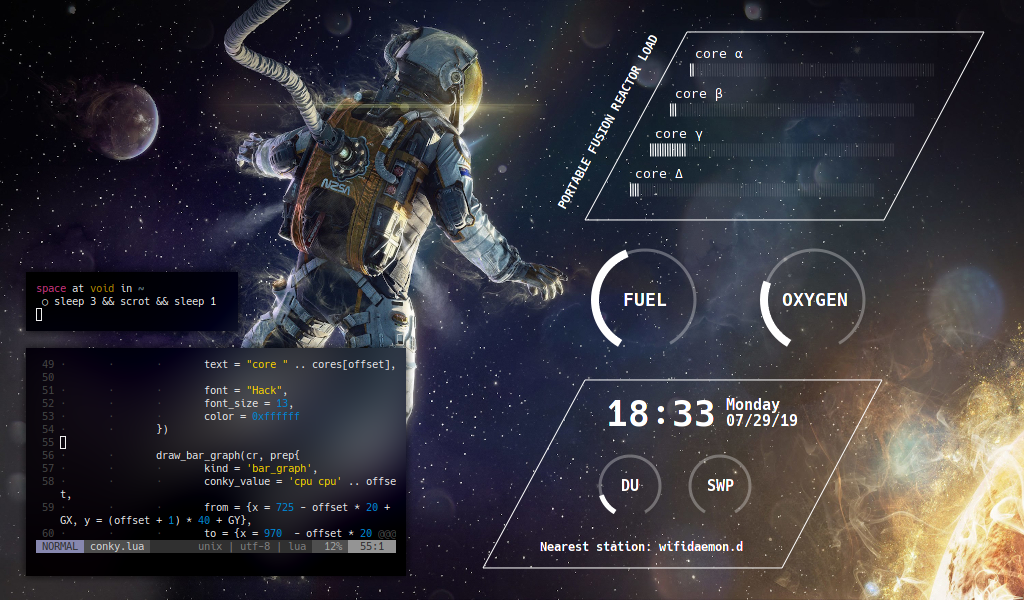Click "draw_bar_graph(cr, prep{" on line 56
This screenshot has height=600, width=1024.
coord(228,456)
